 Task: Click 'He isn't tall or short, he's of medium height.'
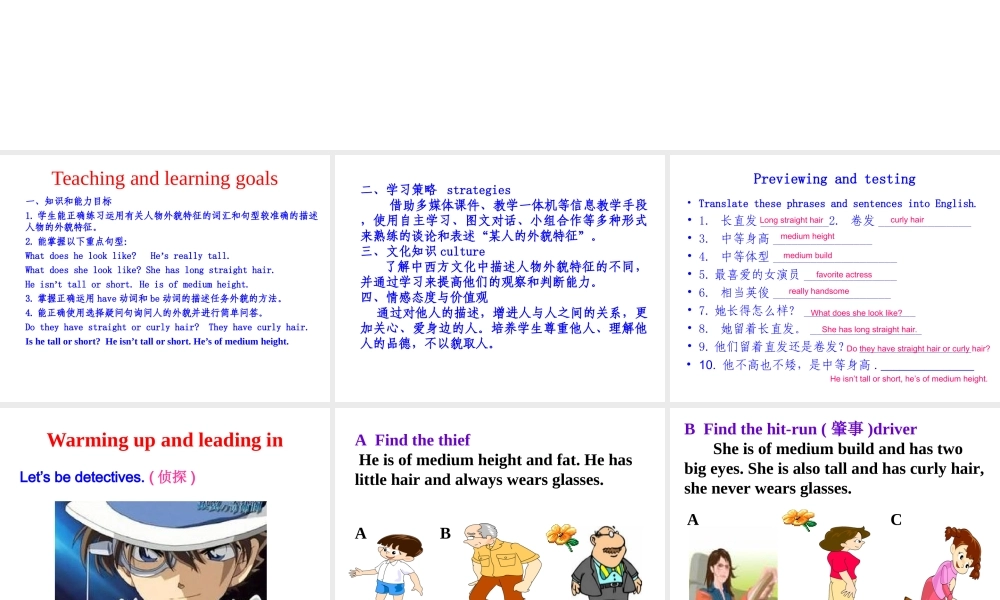(908, 379)
